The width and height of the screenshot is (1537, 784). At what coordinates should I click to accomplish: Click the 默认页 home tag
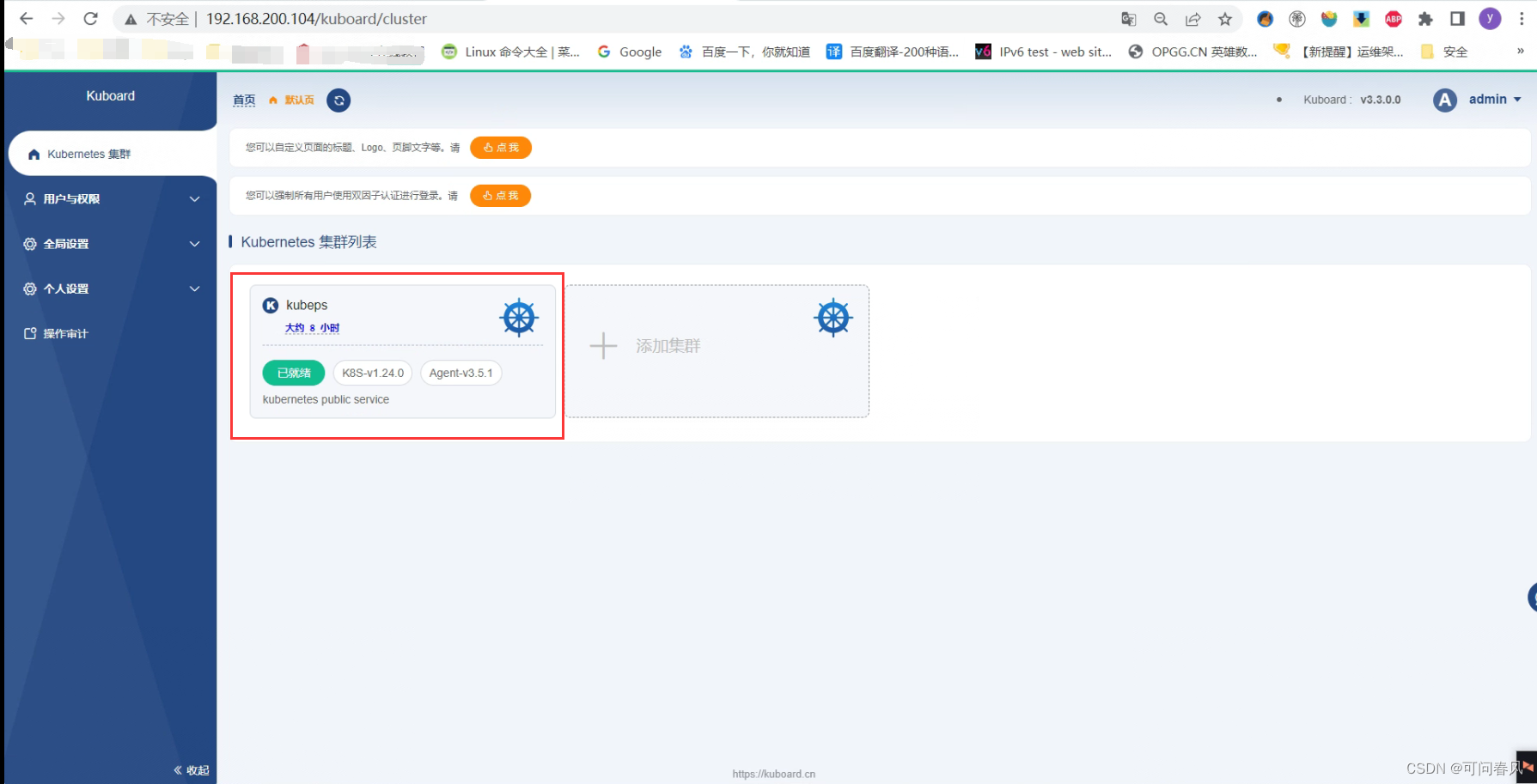pyautogui.click(x=291, y=100)
